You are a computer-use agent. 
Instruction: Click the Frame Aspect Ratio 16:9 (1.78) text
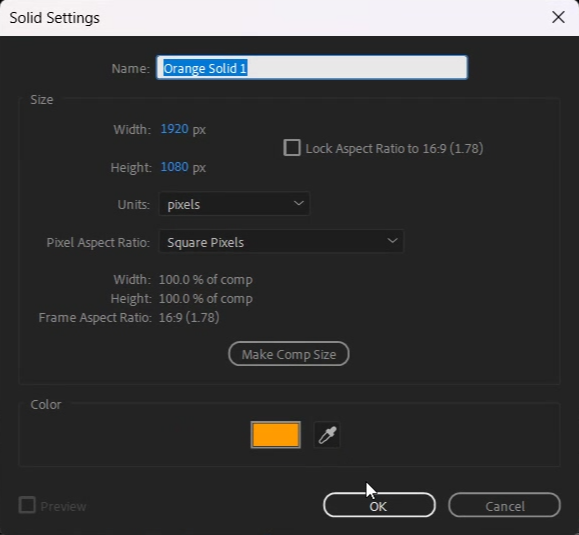tap(189, 318)
